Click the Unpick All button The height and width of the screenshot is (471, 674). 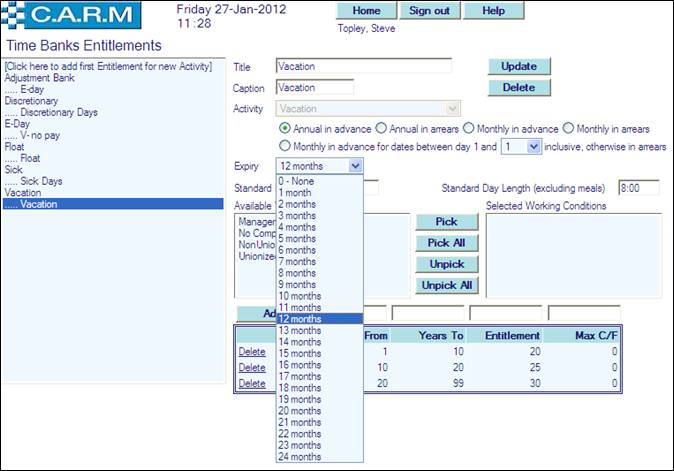(x=446, y=285)
